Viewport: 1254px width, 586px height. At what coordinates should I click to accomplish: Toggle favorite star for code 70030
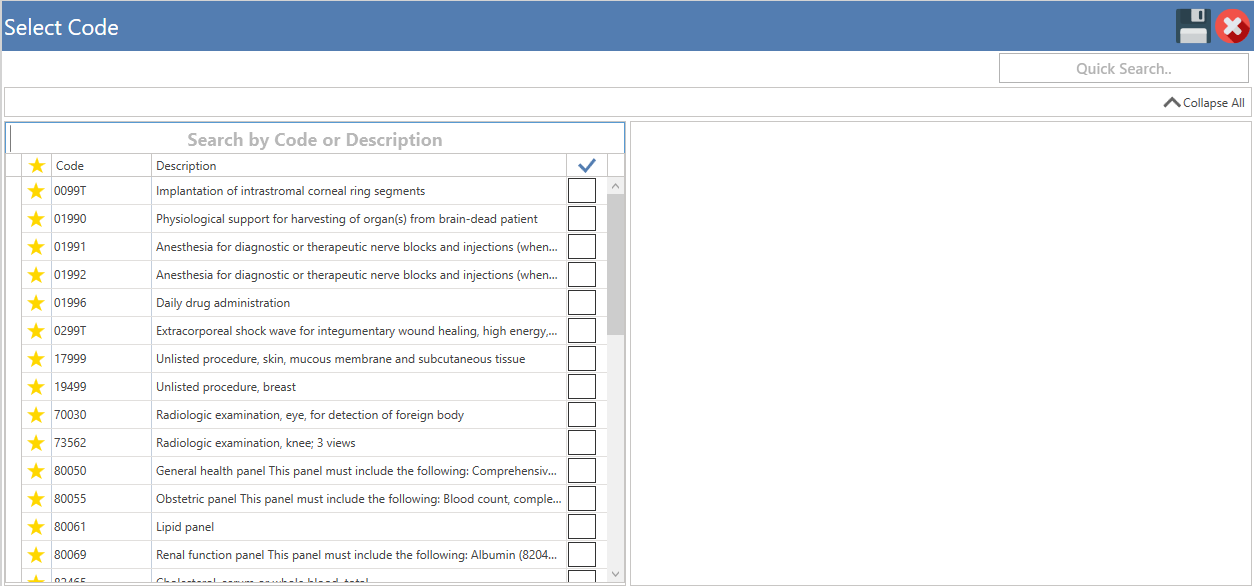[37, 415]
